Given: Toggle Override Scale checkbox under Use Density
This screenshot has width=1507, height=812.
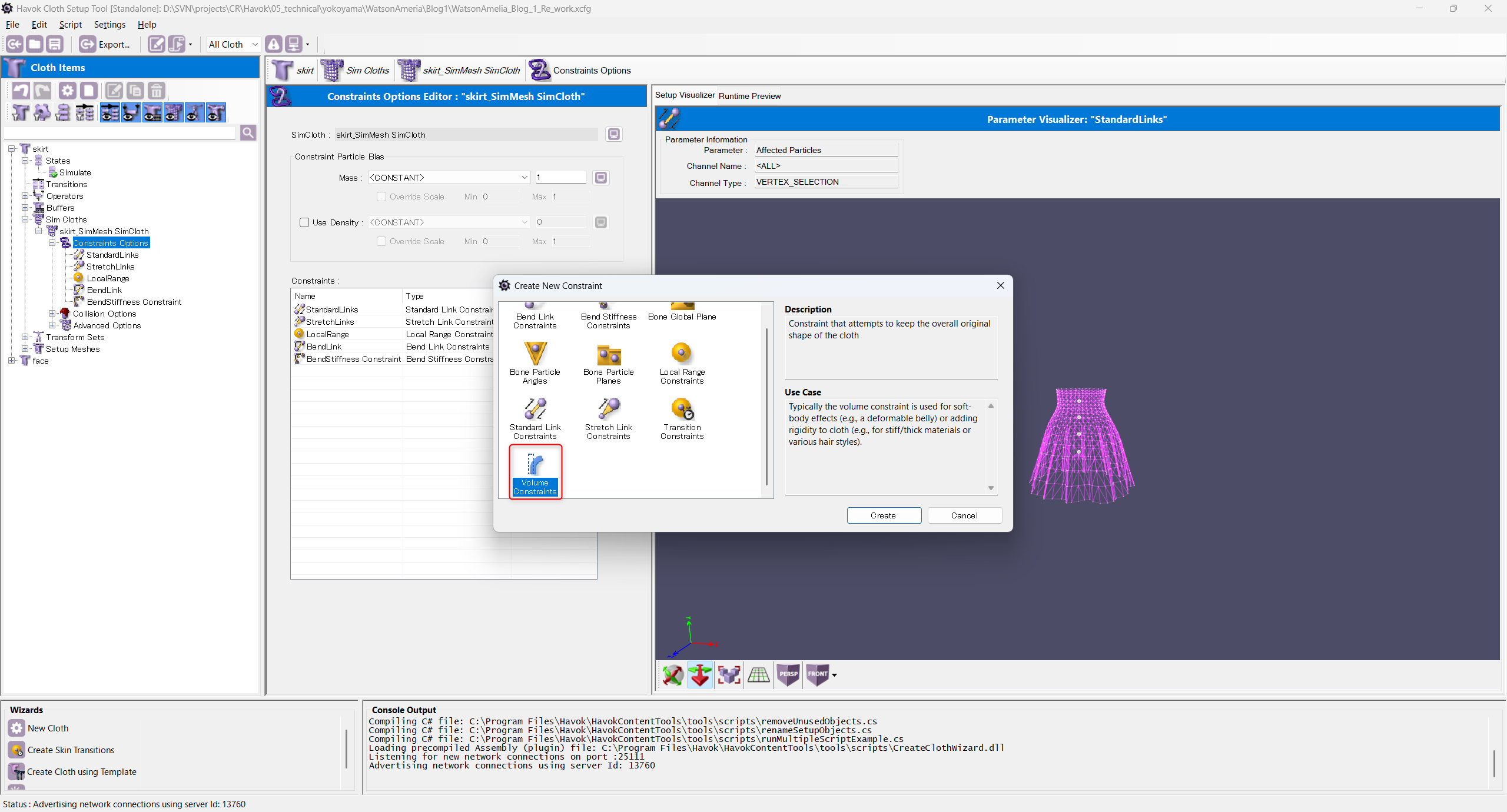Looking at the screenshot, I should pos(381,241).
